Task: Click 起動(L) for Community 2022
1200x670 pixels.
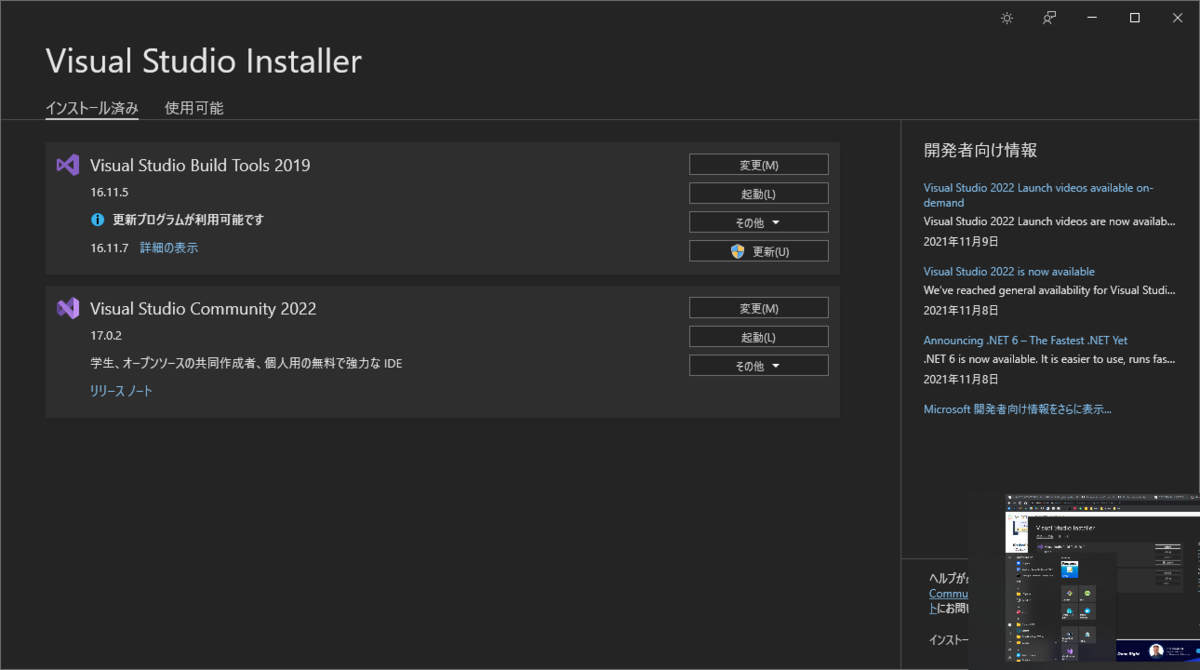Action: 759,337
